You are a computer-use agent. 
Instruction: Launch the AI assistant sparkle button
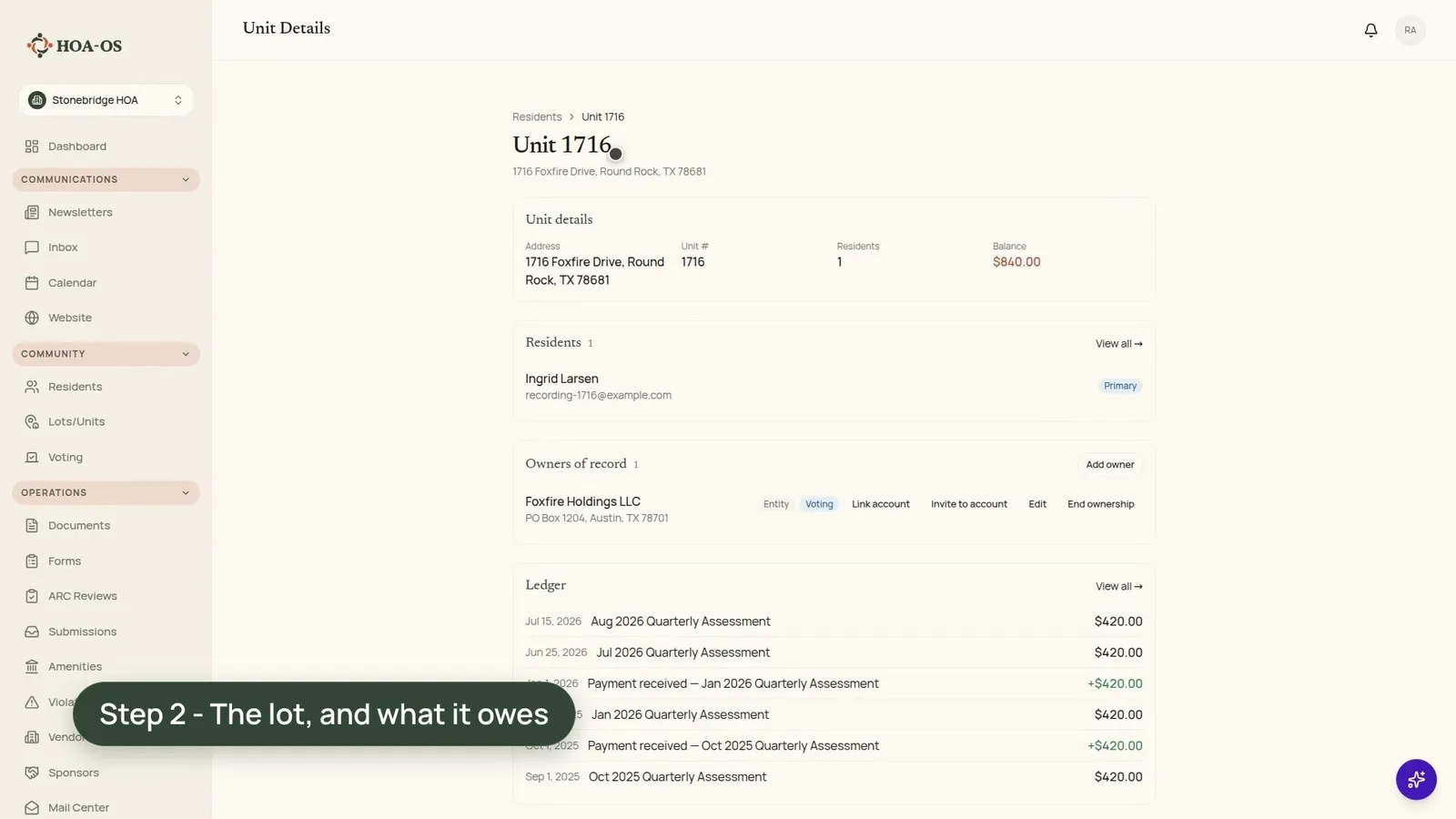[x=1416, y=780]
